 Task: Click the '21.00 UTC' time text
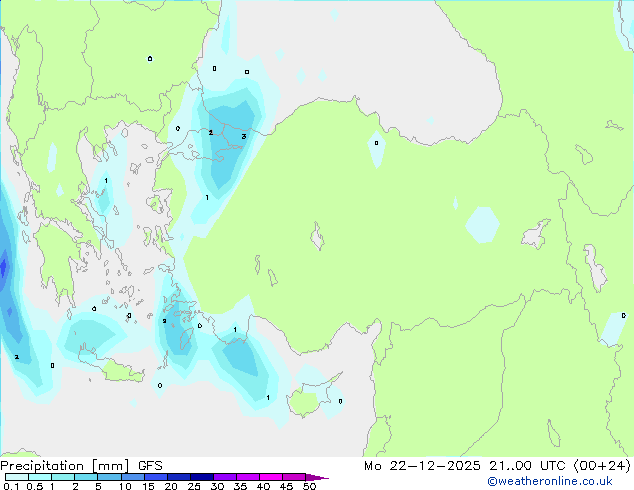[x=527, y=466]
